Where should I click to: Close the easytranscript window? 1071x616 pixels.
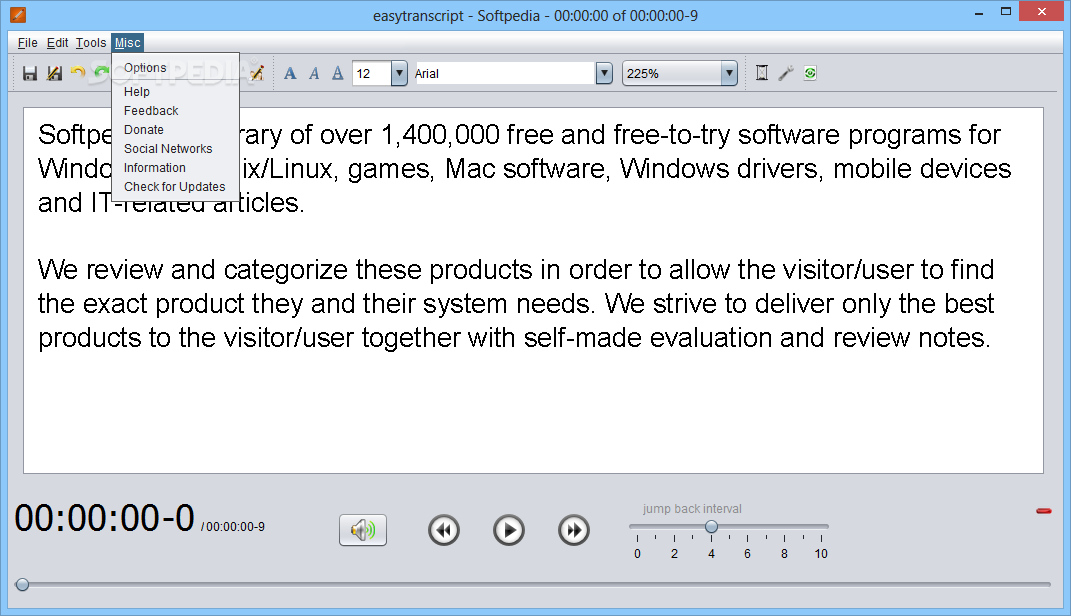coord(1042,12)
